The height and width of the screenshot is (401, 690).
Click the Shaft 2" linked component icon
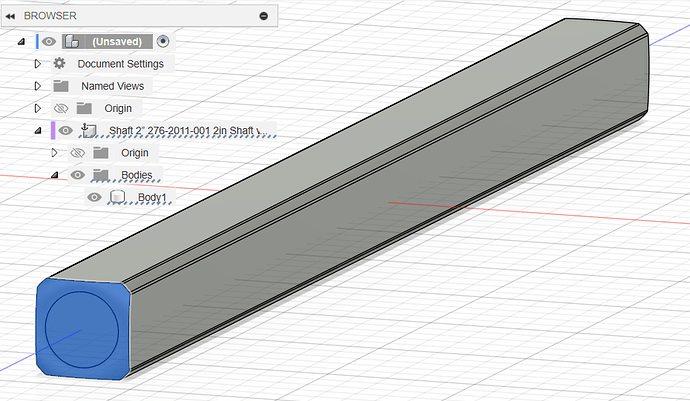[x=88, y=130]
